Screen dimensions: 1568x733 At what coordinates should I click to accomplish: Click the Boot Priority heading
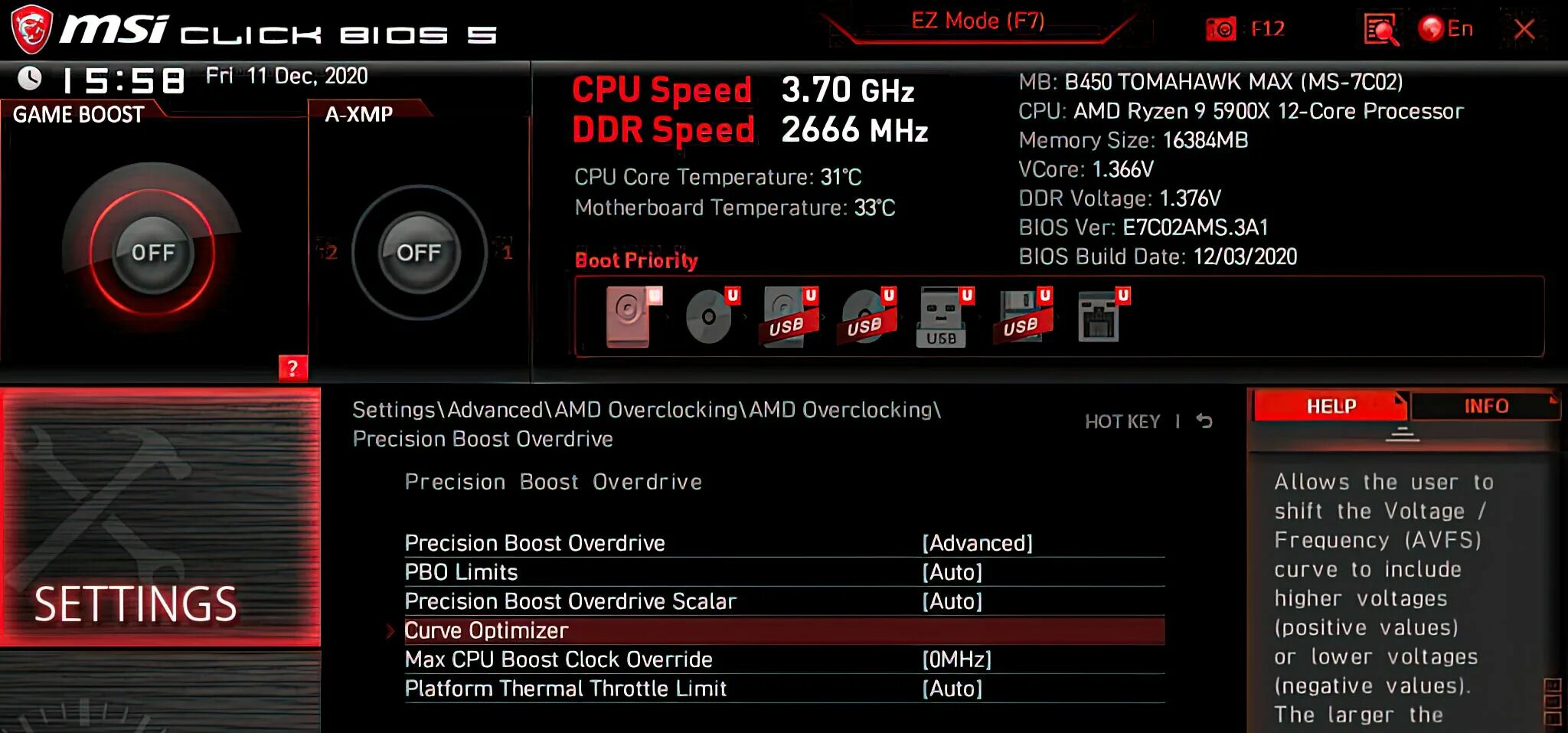point(636,260)
